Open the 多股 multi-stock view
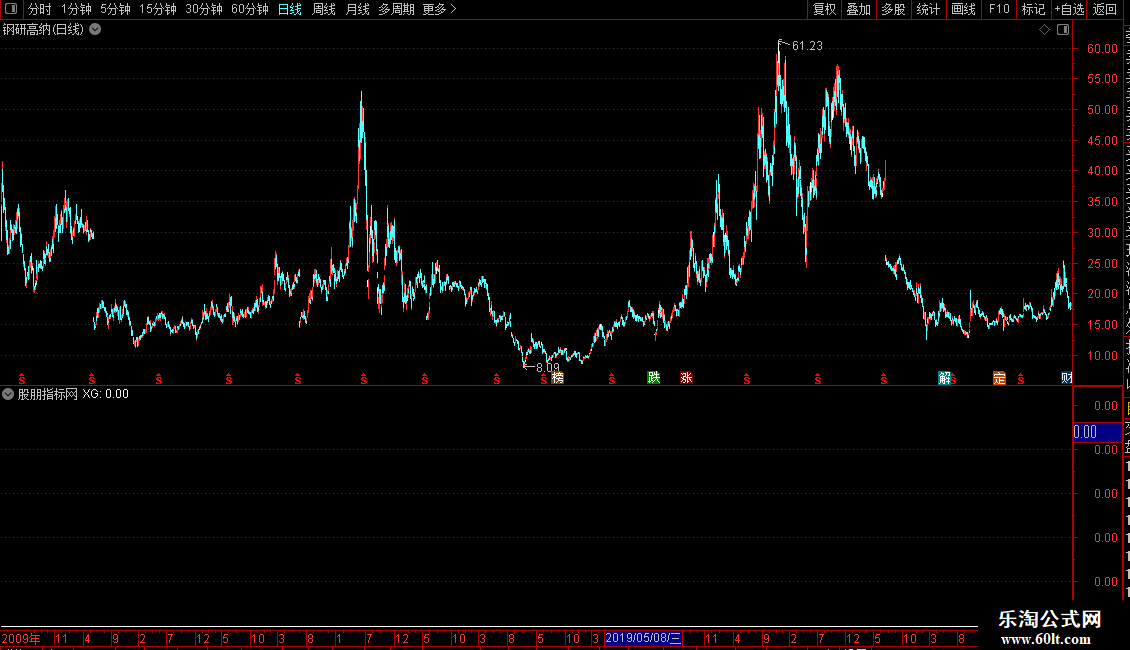Image resolution: width=1130 pixels, height=650 pixels. (894, 9)
